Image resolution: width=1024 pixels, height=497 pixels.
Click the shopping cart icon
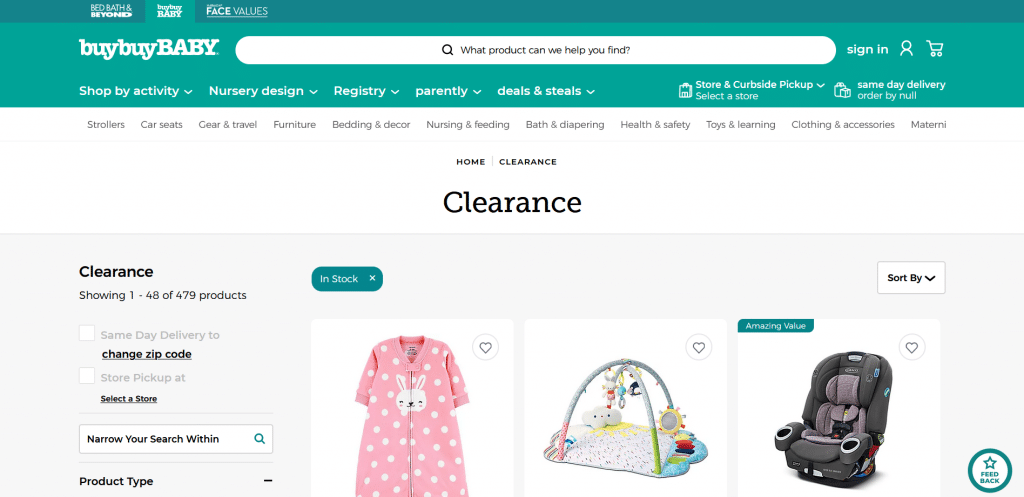[x=935, y=49]
